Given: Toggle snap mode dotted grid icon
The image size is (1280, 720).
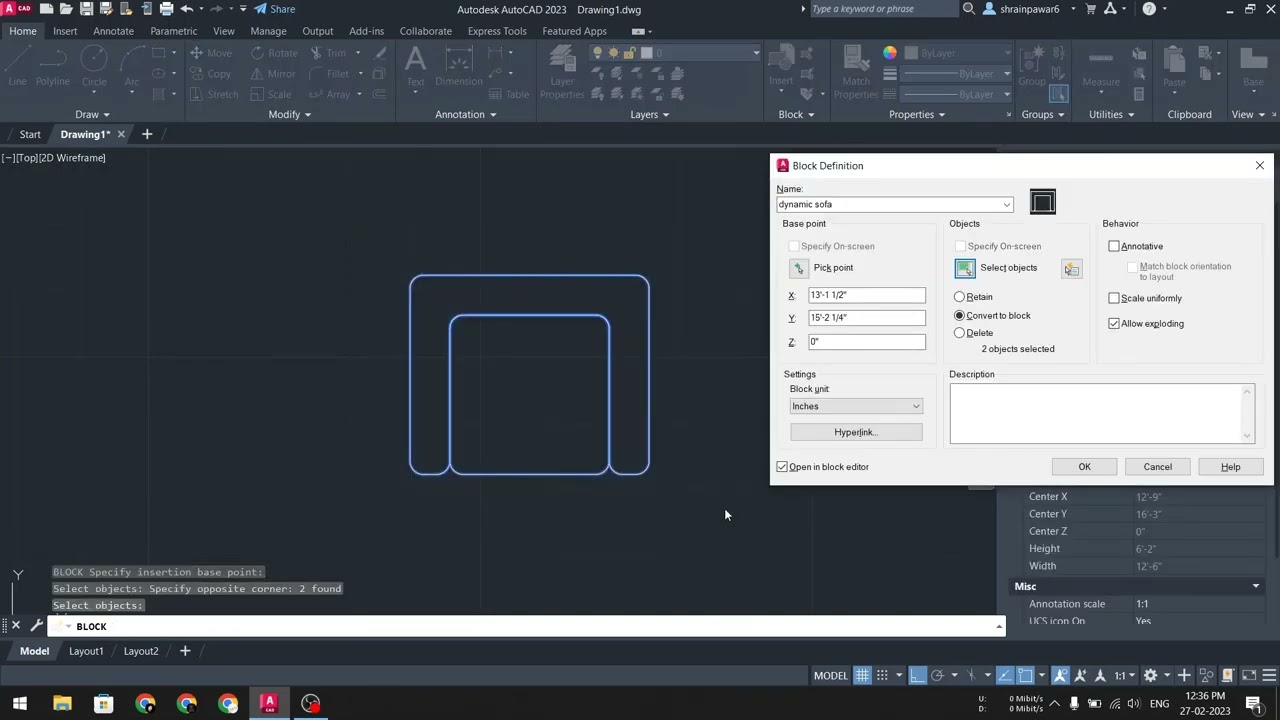Looking at the screenshot, I should click(882, 675).
